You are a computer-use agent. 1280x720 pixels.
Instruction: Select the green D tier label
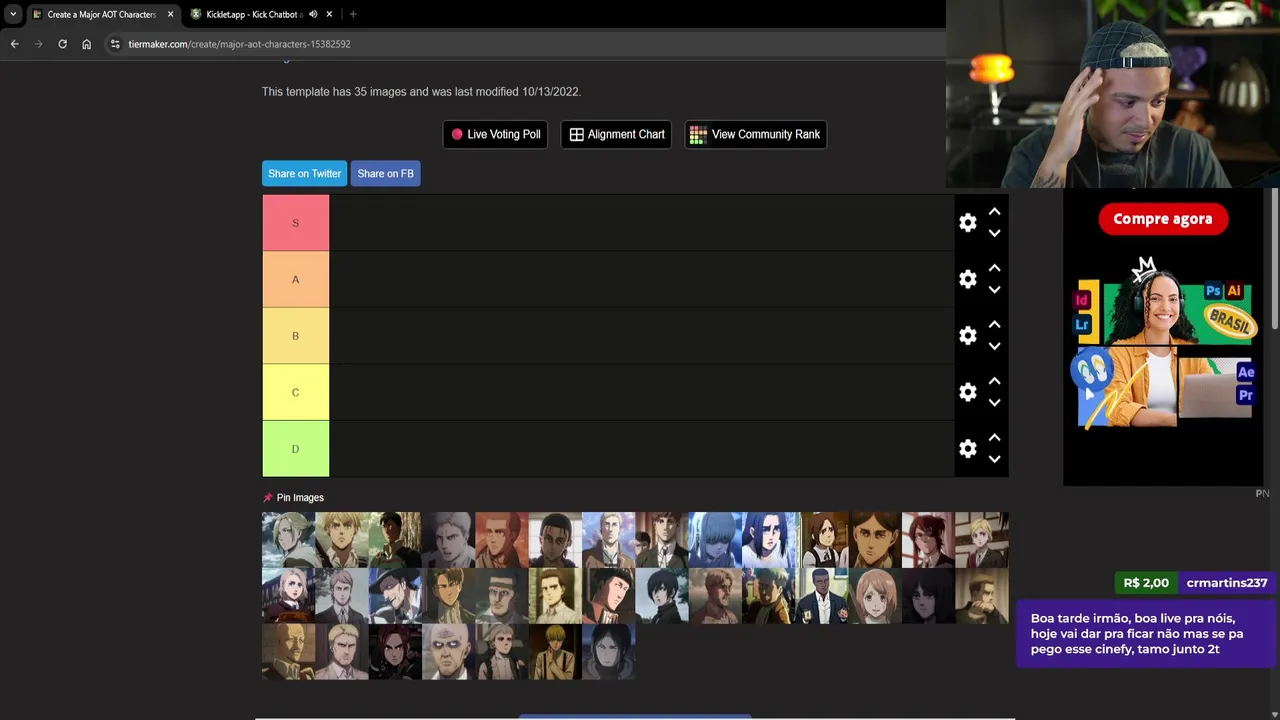pyautogui.click(x=295, y=449)
